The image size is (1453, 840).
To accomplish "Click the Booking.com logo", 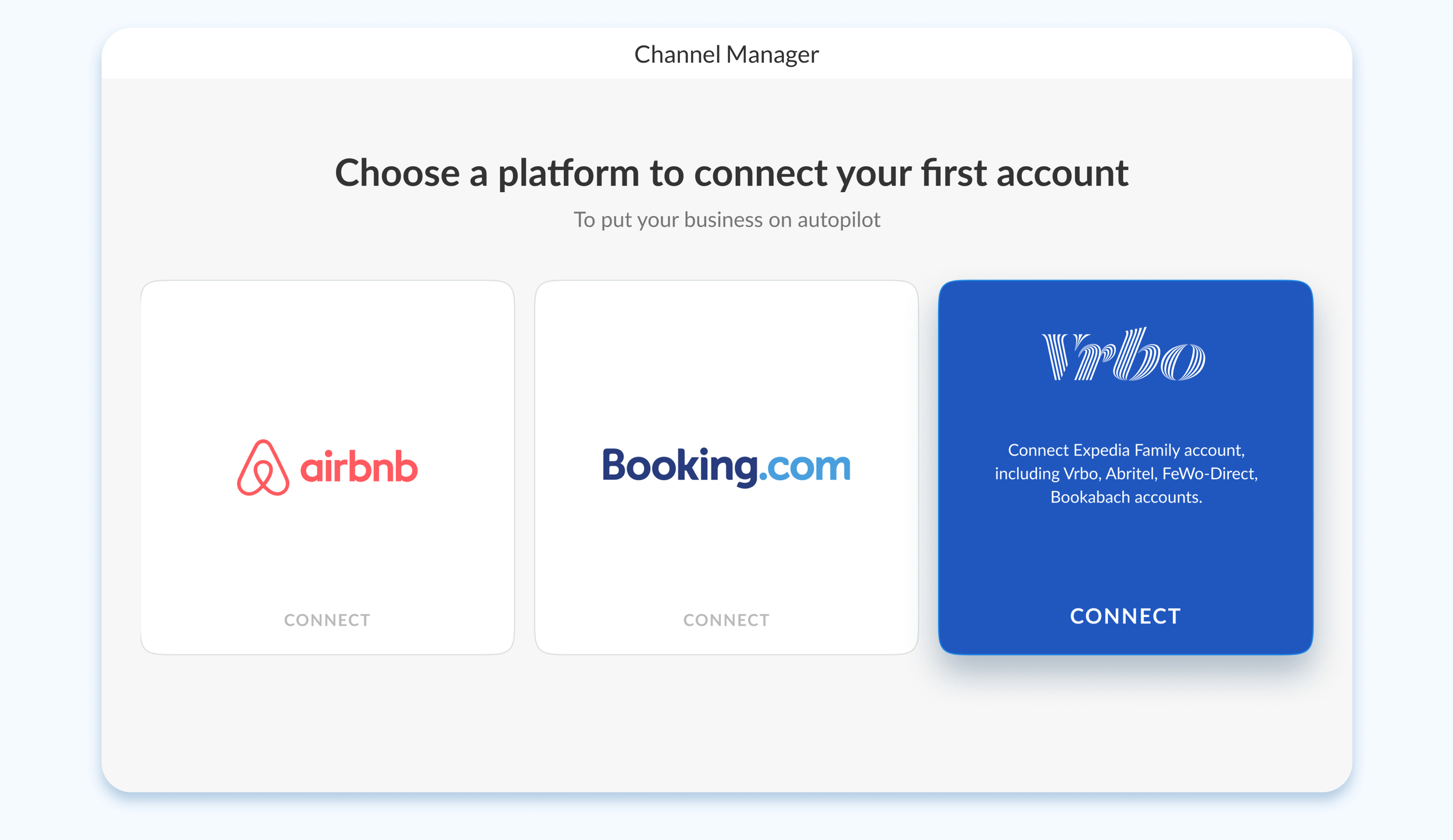I will point(727,467).
